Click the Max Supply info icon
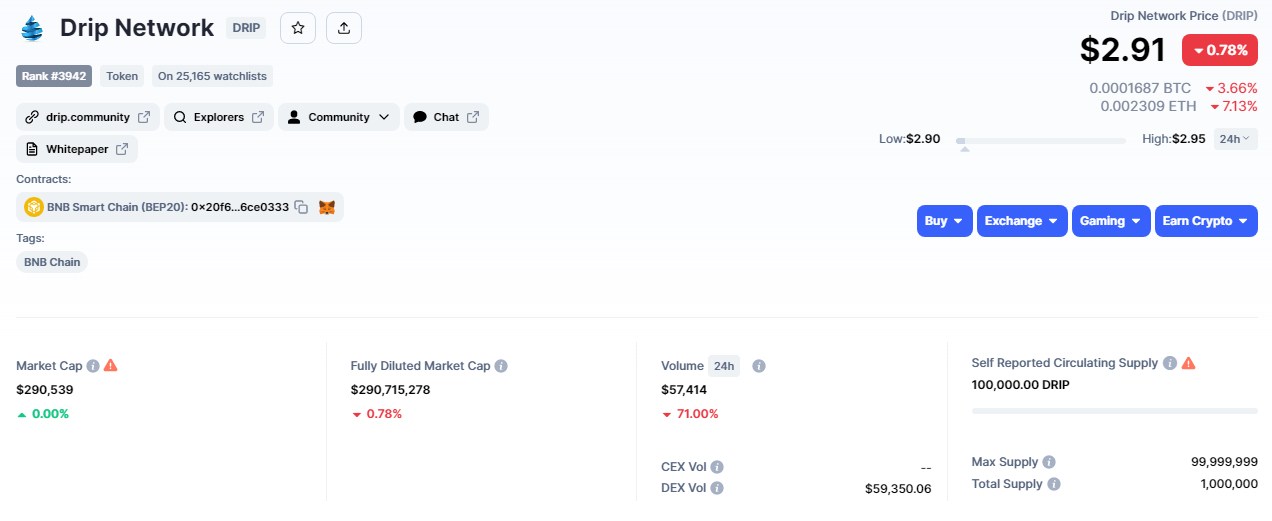Screen dimensions: 1272x521 [x=1049, y=462]
